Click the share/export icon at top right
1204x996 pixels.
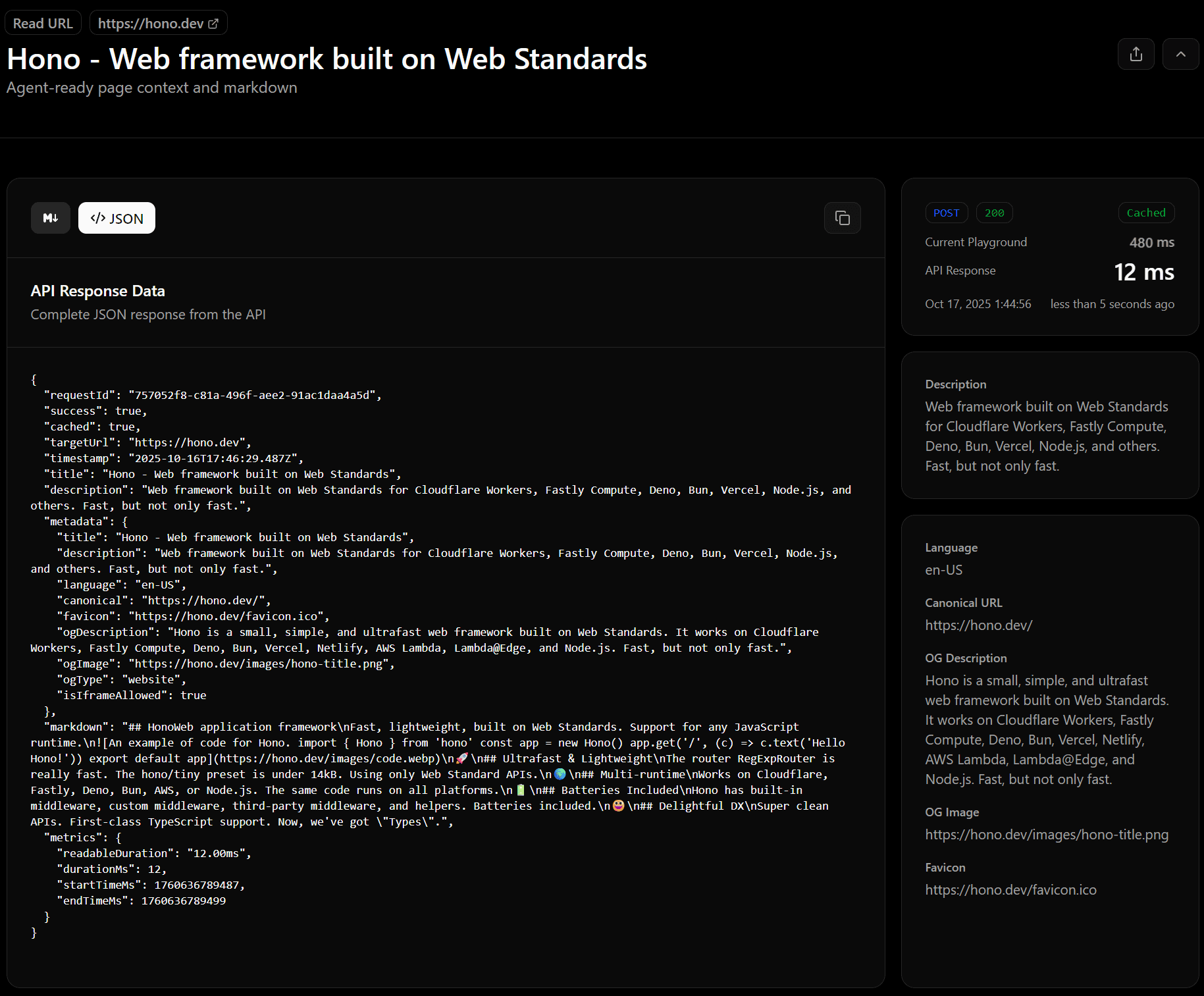[1136, 54]
